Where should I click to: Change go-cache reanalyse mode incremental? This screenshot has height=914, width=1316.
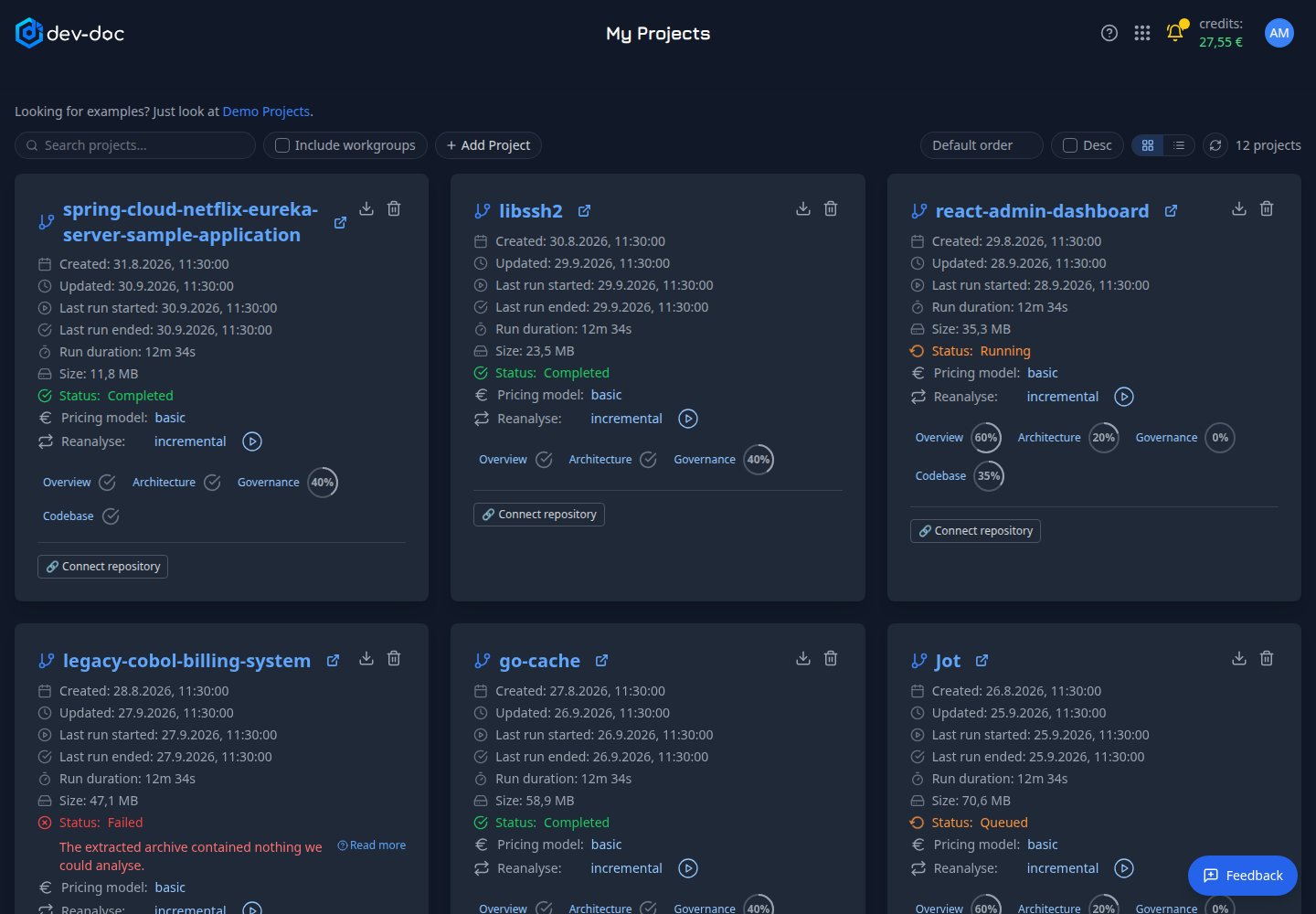click(x=626, y=868)
